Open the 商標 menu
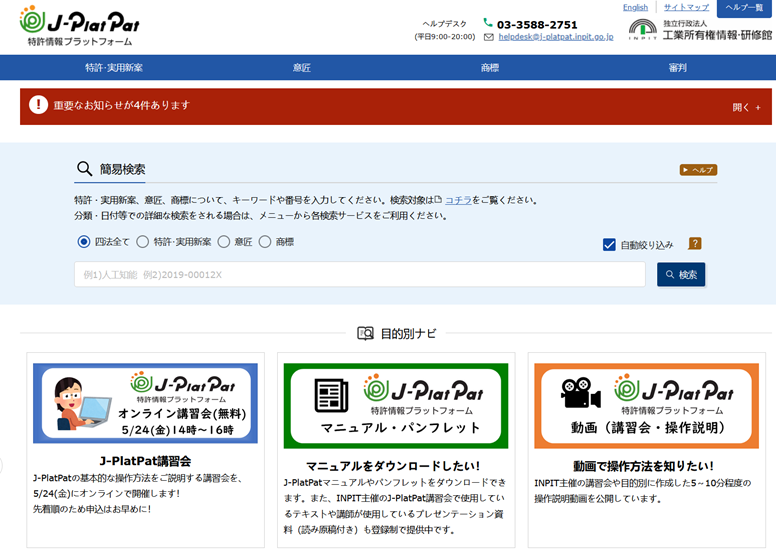Image resolution: width=776 pixels, height=554 pixels. 489,68
